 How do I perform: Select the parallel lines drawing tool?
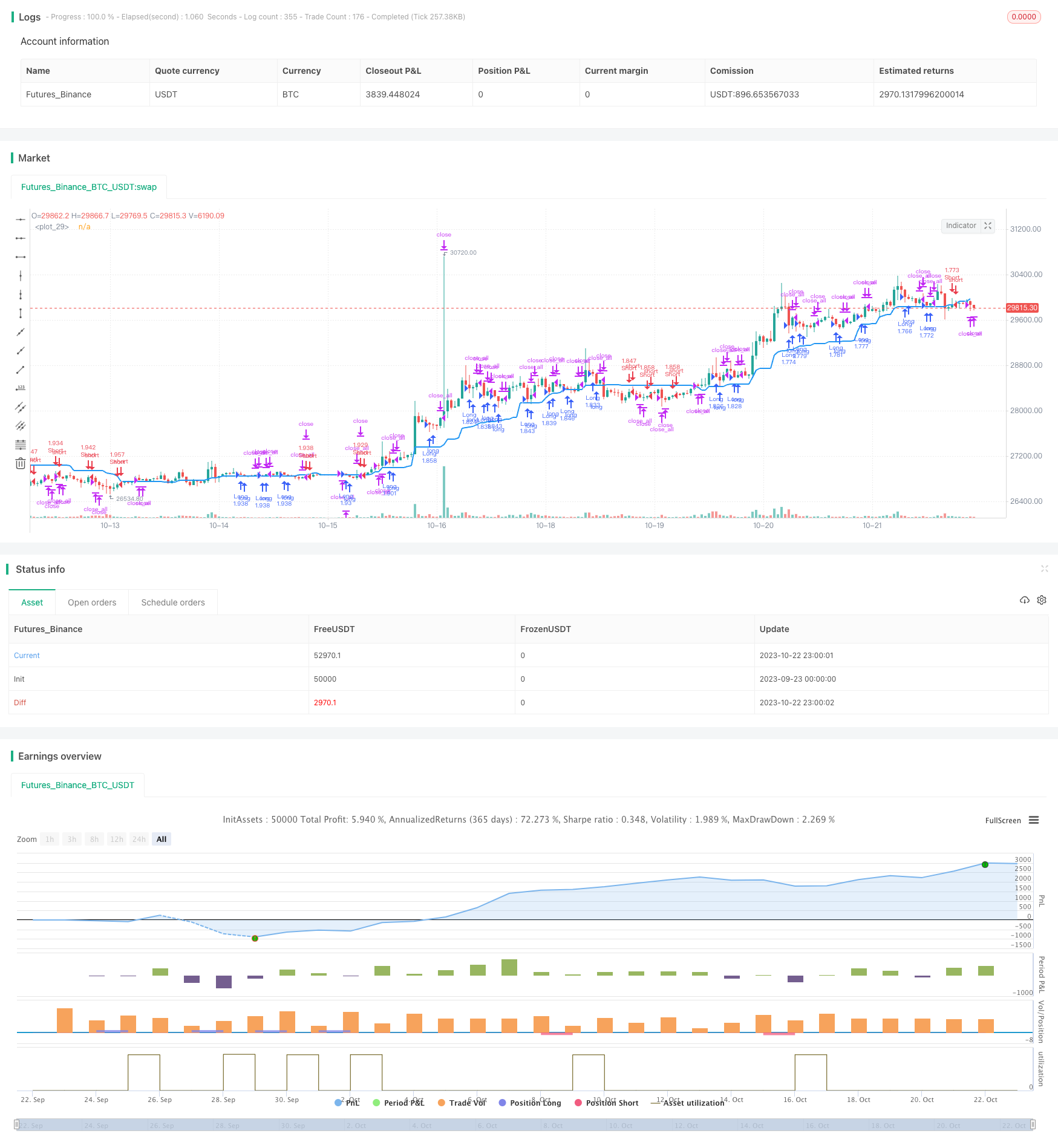(x=21, y=407)
